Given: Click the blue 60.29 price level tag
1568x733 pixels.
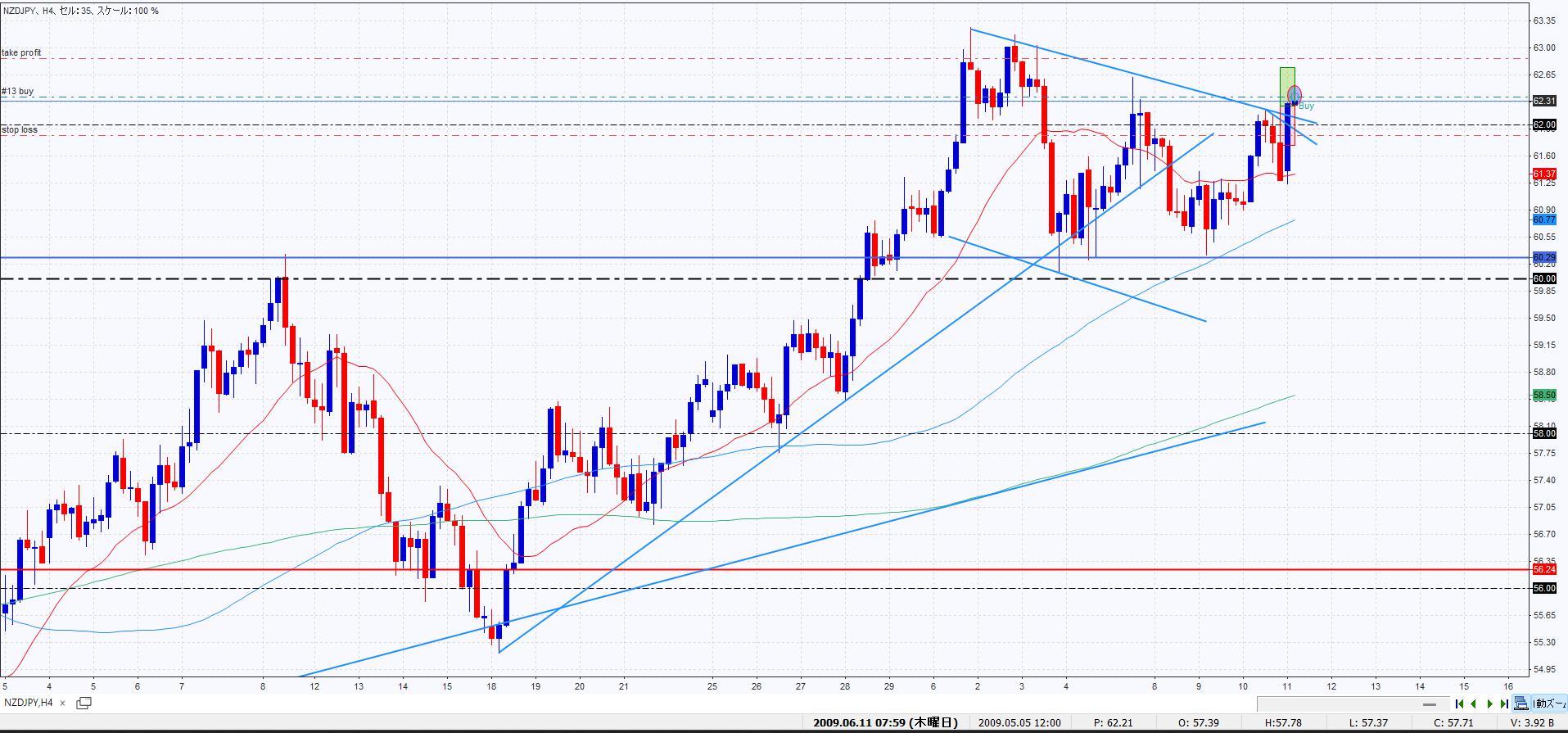Looking at the screenshot, I should pyautogui.click(x=1543, y=257).
